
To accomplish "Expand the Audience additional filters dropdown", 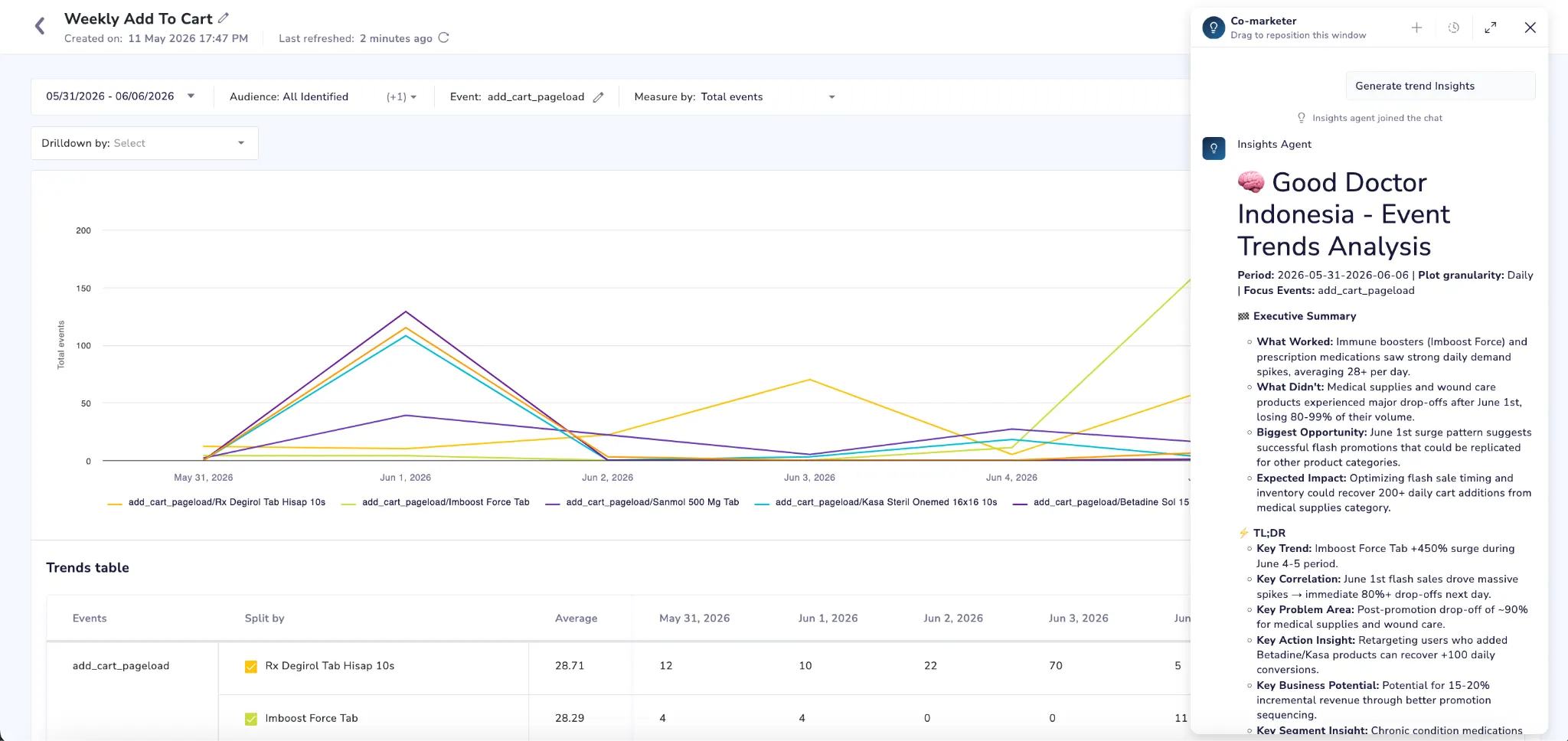I will pos(402,97).
